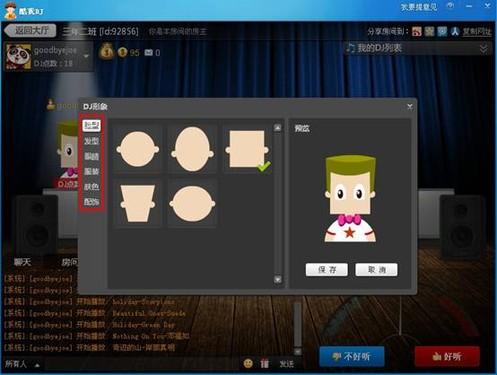Open the mail envelope icon
The width and height of the screenshot is (497, 375).
click(x=148, y=52)
